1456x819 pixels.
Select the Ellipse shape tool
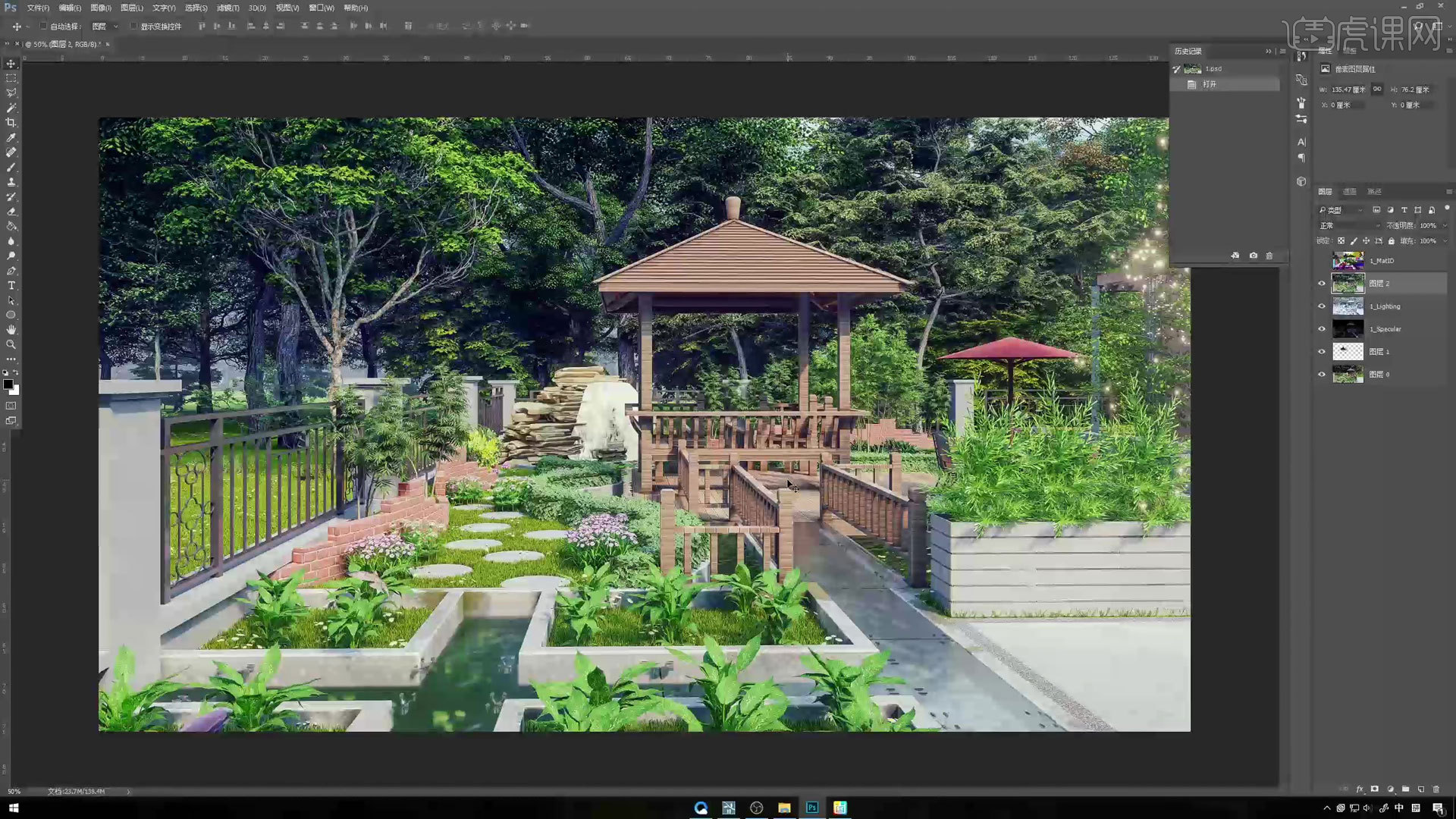click(11, 315)
